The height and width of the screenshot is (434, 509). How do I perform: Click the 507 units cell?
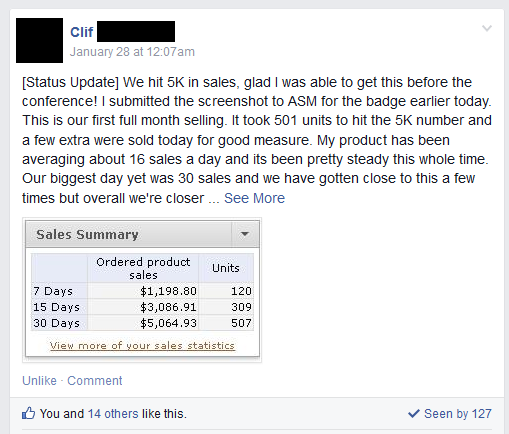[x=241, y=323]
